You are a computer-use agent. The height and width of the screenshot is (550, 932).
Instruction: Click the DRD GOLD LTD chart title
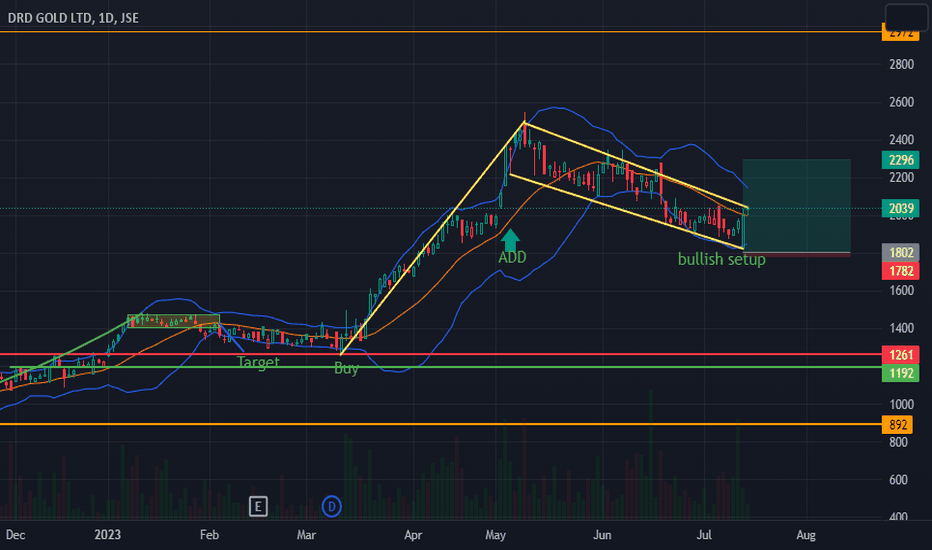[73, 18]
